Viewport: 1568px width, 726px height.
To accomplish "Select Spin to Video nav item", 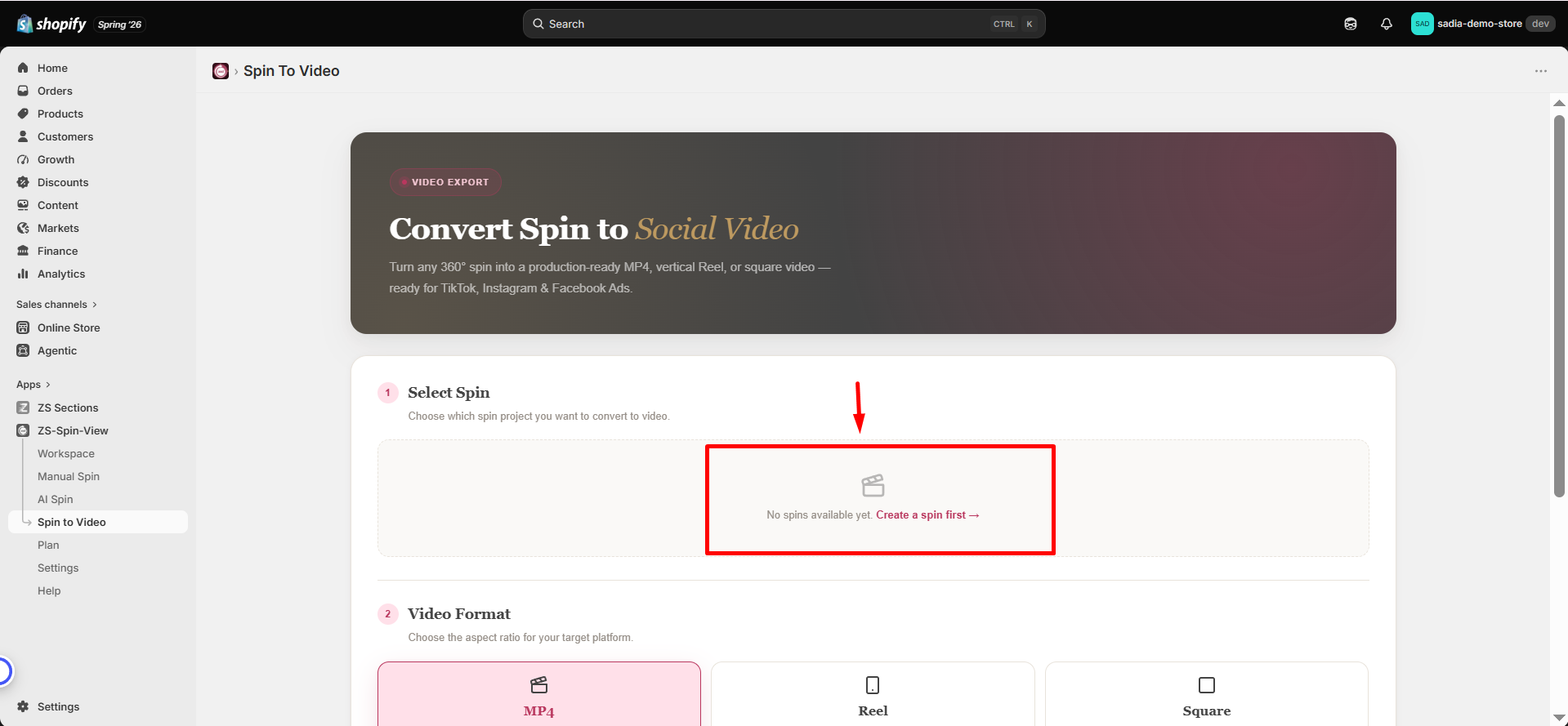I will (x=98, y=522).
